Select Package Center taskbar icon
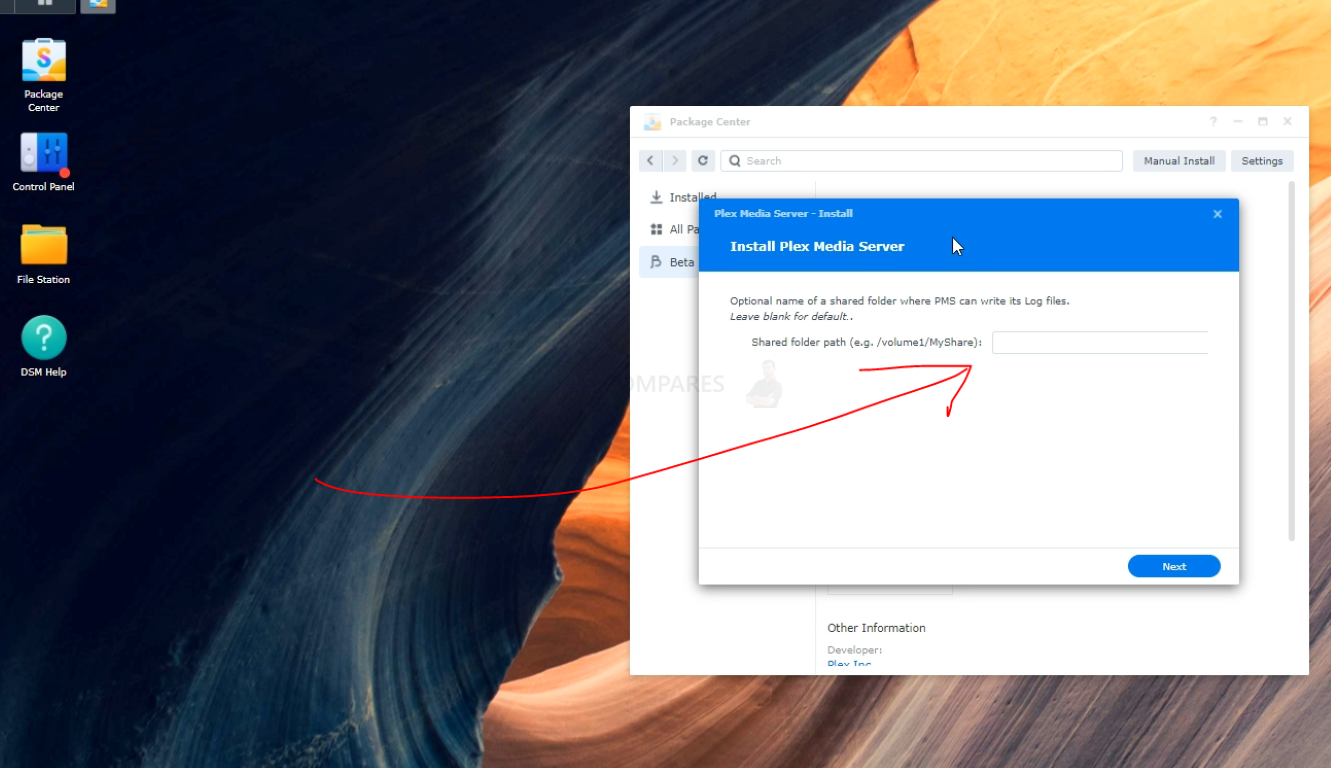Screen dimensions: 1331x768 pos(97,3)
